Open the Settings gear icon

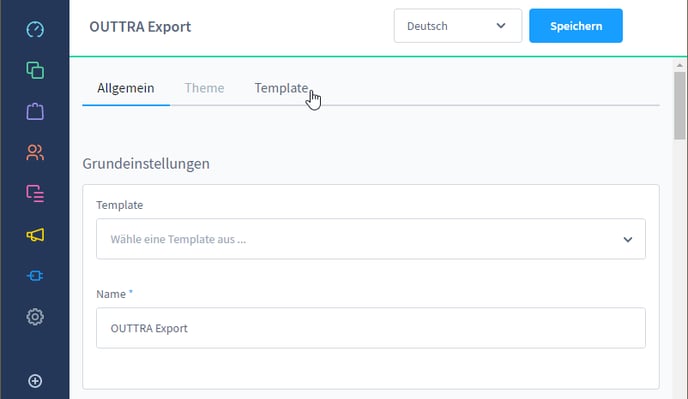[35, 316]
